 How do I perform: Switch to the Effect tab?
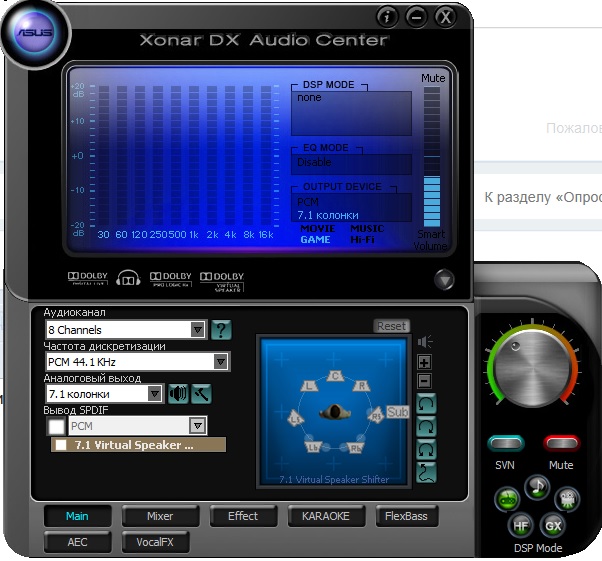[x=243, y=516]
